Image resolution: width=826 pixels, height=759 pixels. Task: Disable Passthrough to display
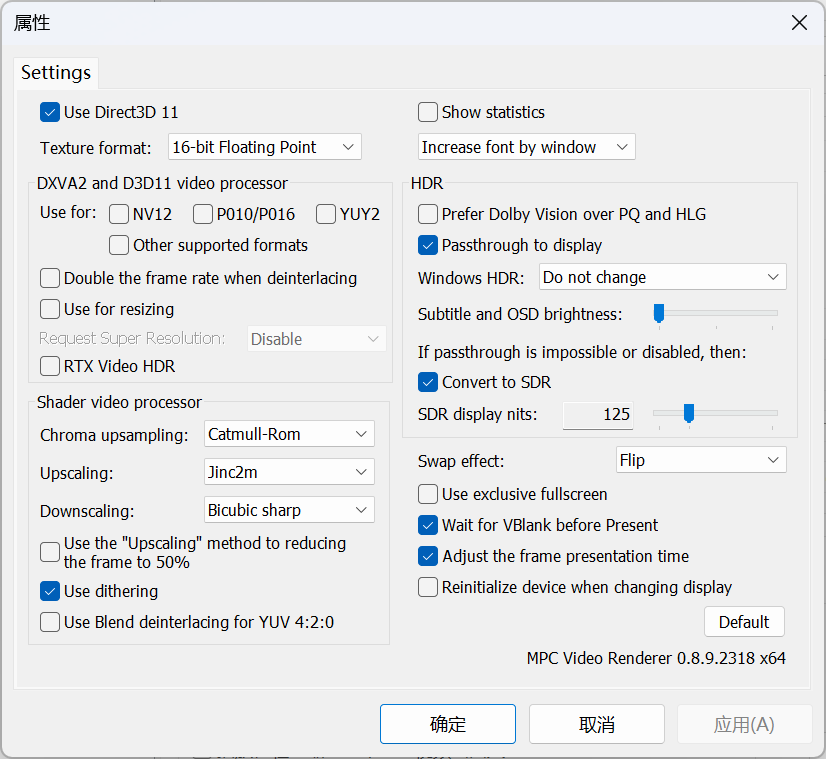pos(428,245)
